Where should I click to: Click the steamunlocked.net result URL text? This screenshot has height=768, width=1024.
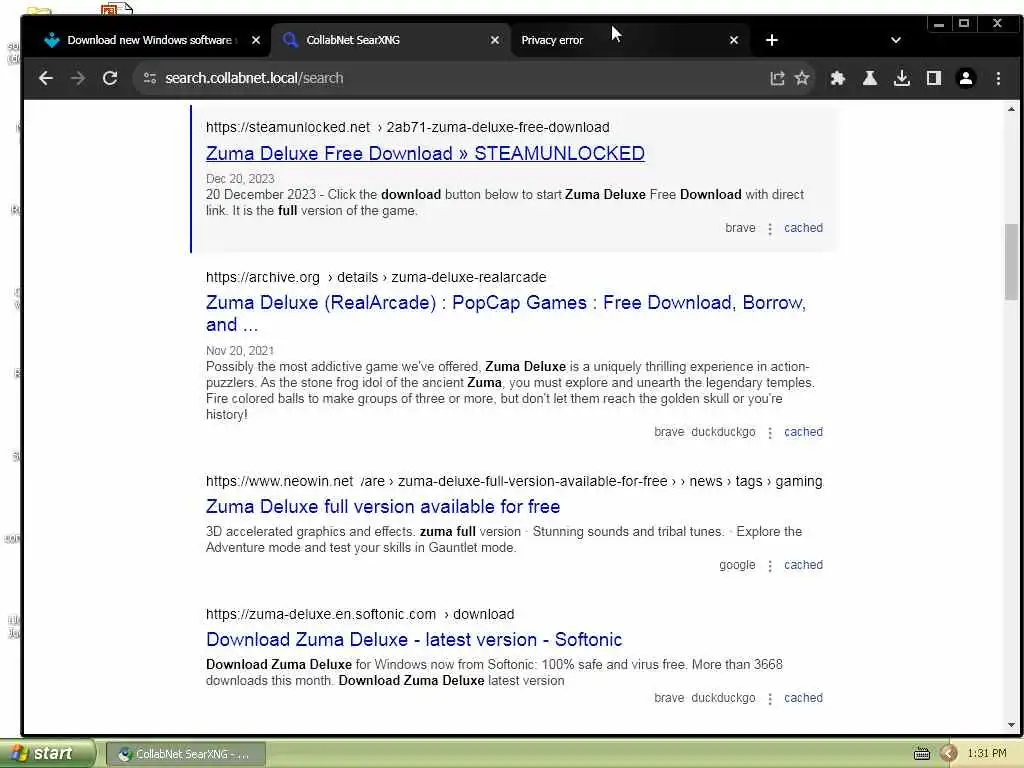click(x=408, y=127)
